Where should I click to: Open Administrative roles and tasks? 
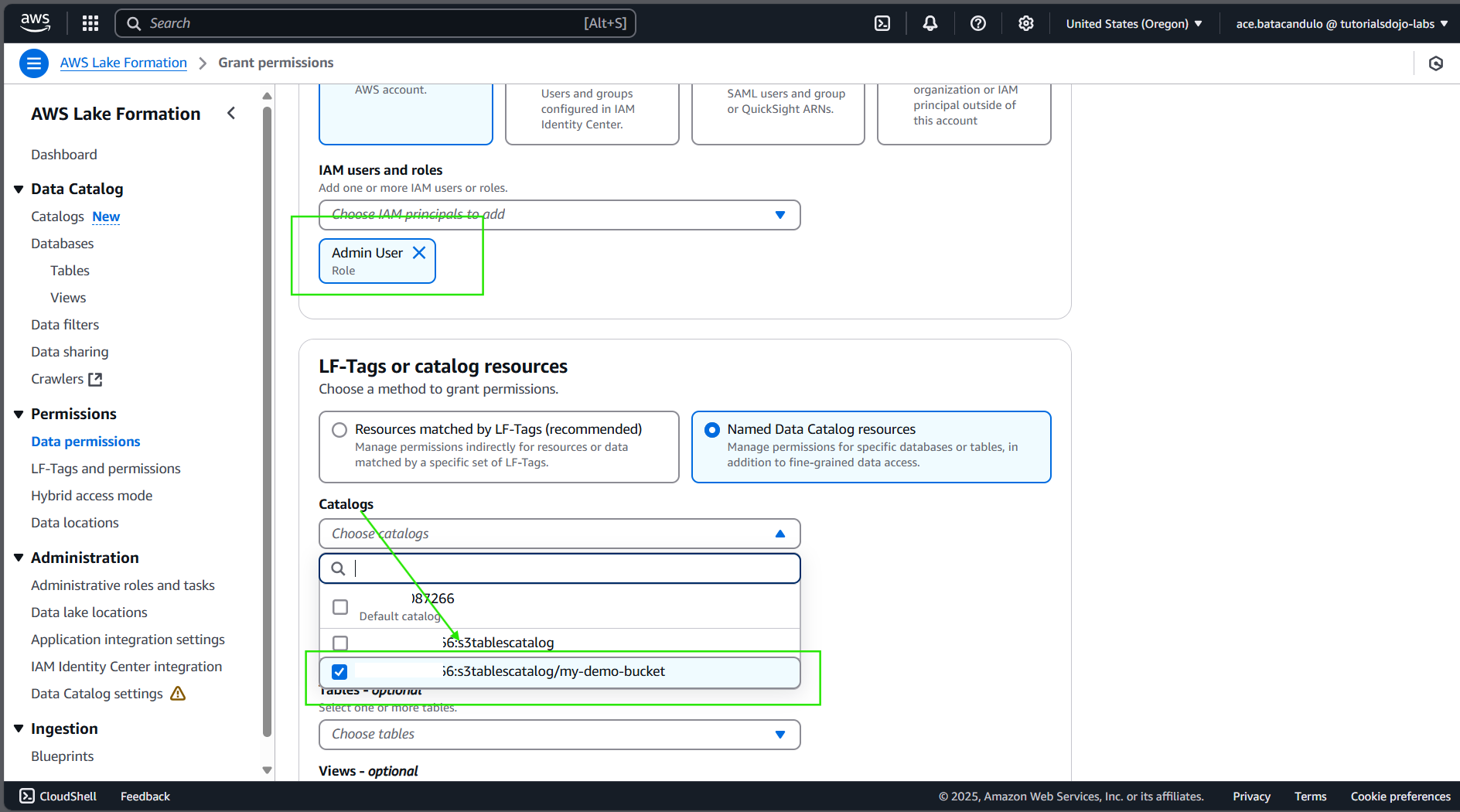tap(123, 585)
